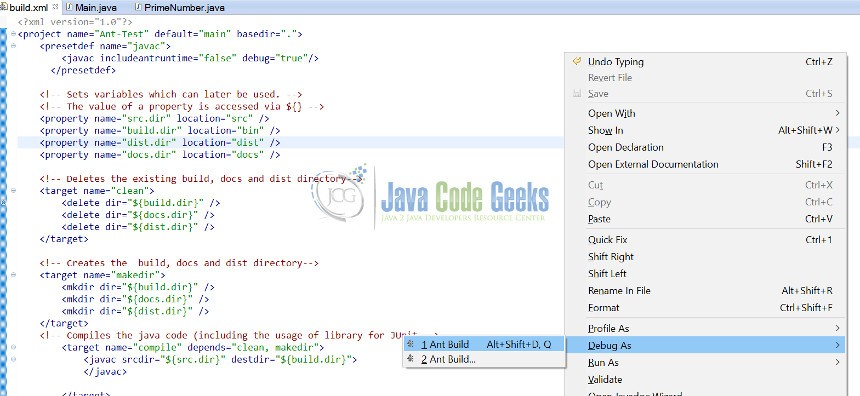Image resolution: width=860 pixels, height=396 pixels.
Task: Click the target name="makedir" line
Action: coord(103,275)
